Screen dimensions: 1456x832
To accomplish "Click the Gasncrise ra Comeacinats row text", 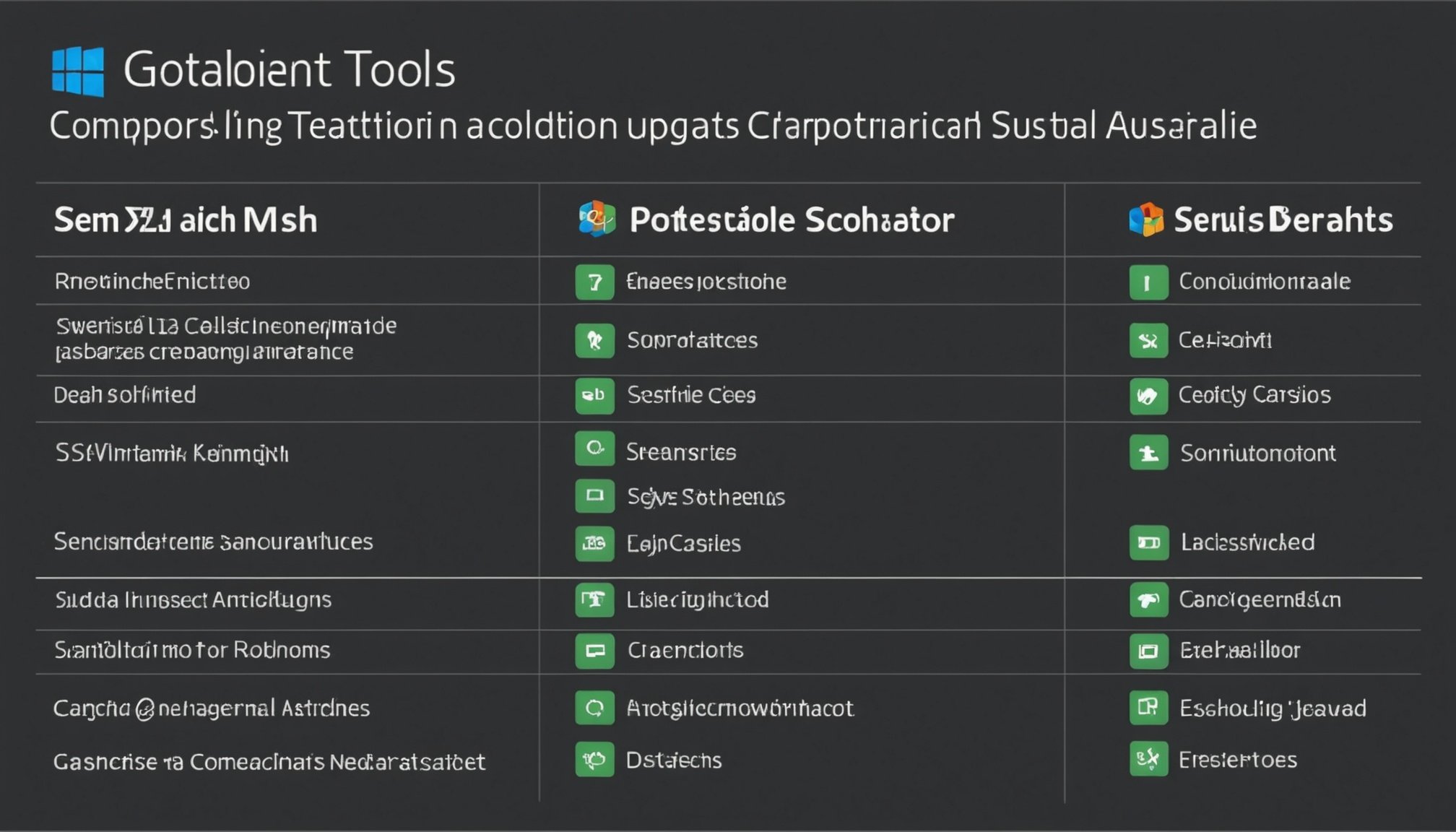I will (269, 762).
